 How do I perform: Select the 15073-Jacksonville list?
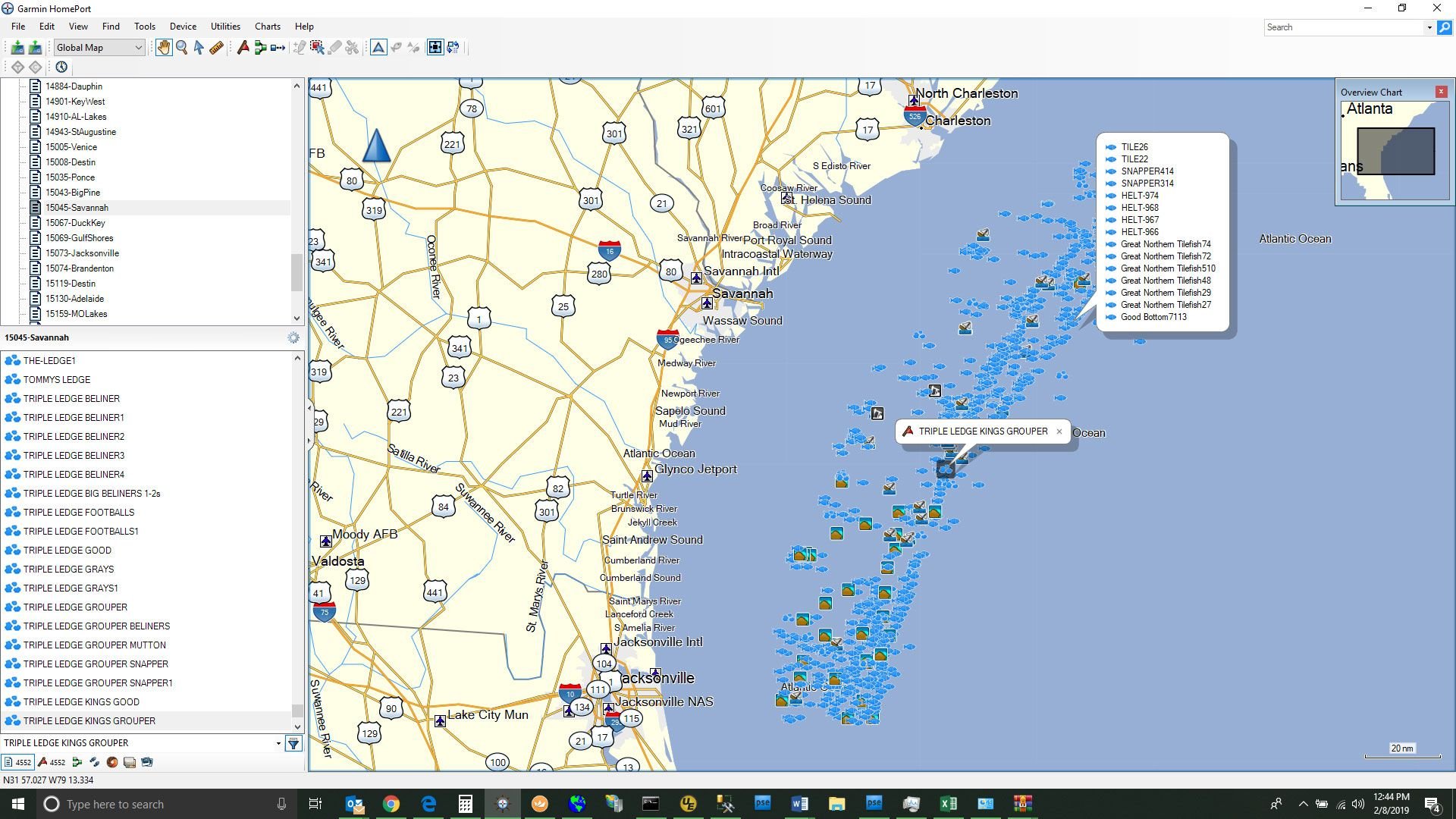coord(82,253)
